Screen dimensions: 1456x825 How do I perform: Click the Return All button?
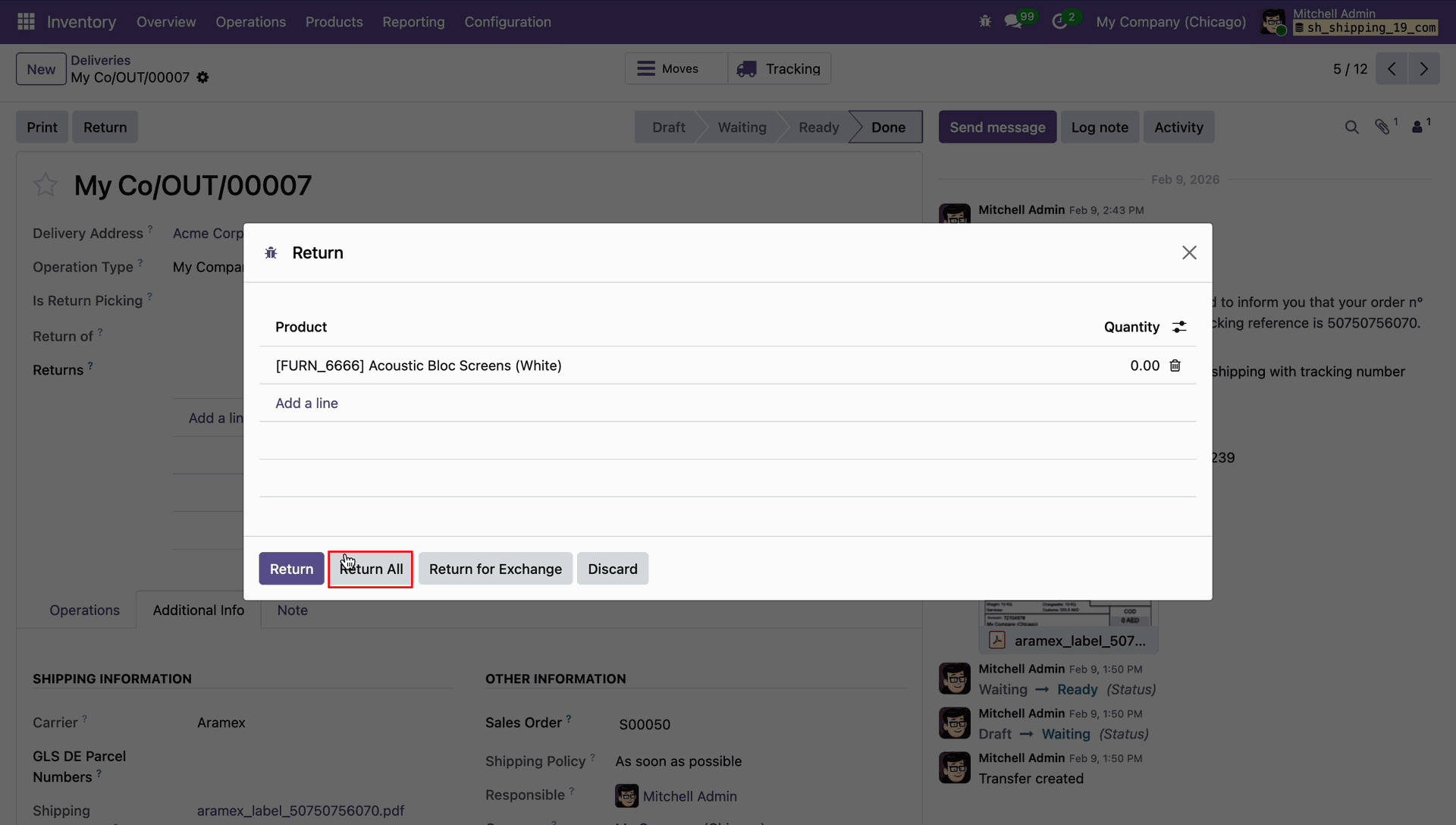tap(371, 569)
